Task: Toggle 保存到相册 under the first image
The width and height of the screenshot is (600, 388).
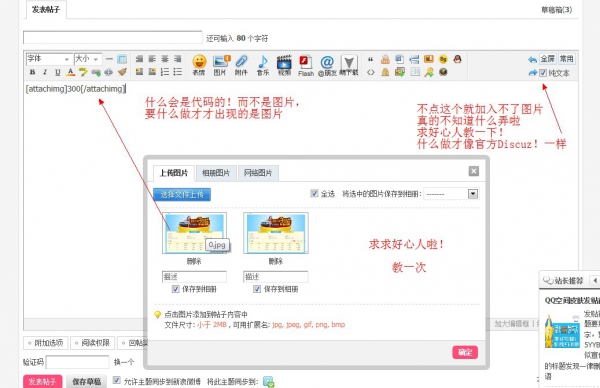Action: [x=176, y=289]
